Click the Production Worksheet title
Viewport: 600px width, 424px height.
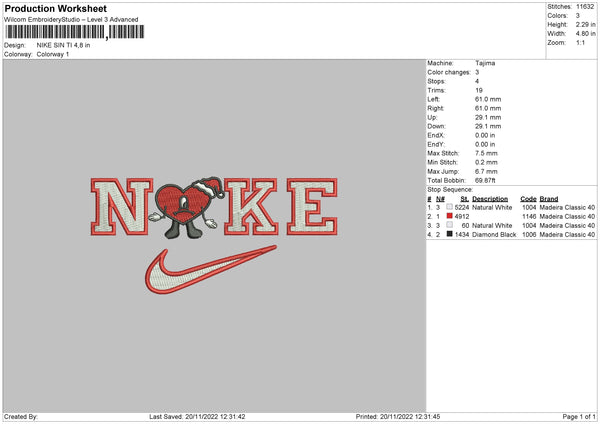coord(55,8)
